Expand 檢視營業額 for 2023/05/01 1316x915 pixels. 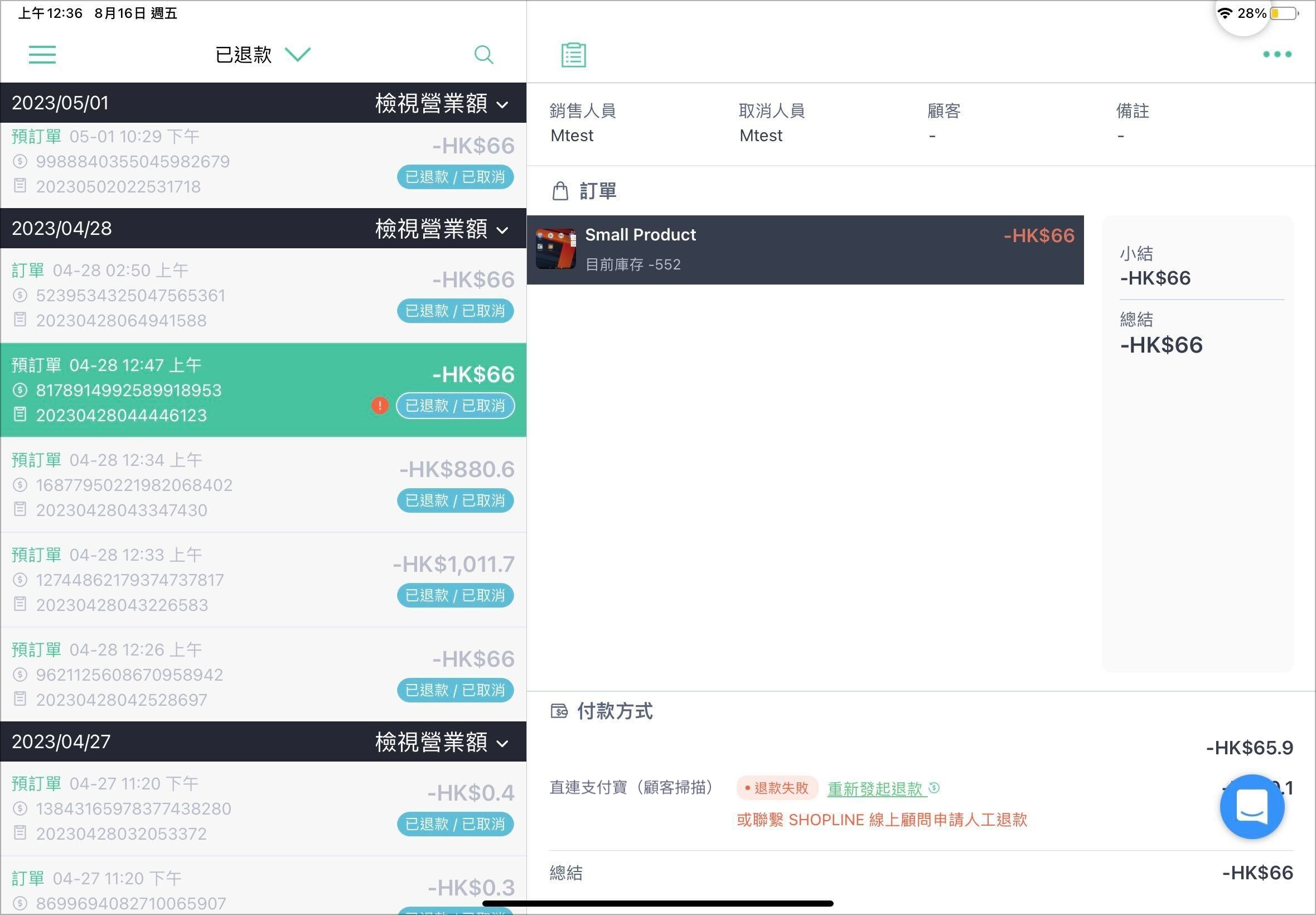(441, 103)
